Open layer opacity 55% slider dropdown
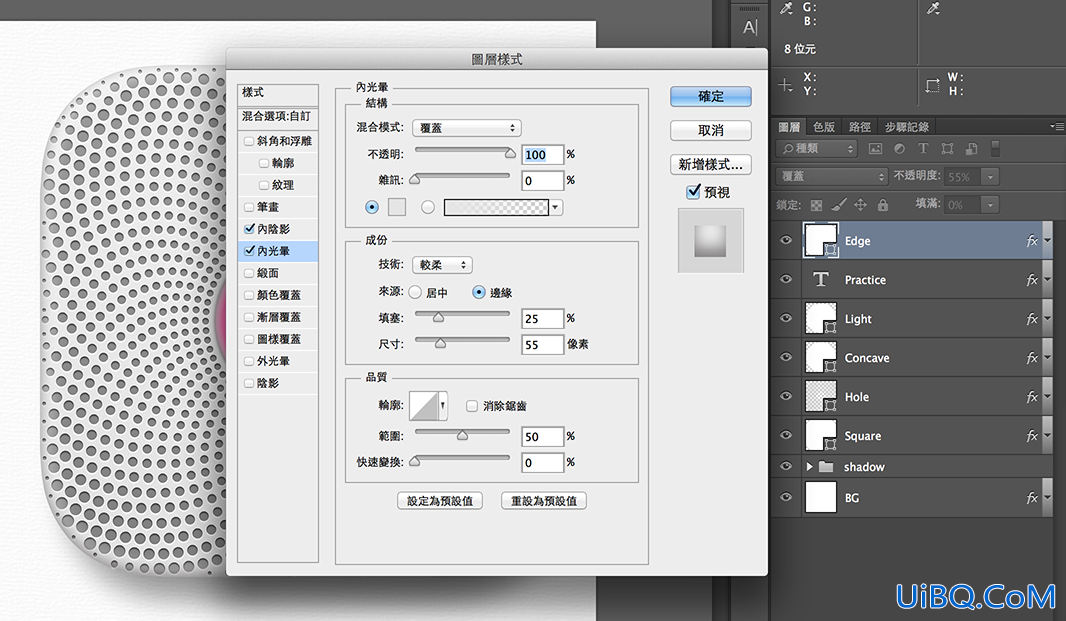Screen dimensions: 1066x621 point(991,177)
